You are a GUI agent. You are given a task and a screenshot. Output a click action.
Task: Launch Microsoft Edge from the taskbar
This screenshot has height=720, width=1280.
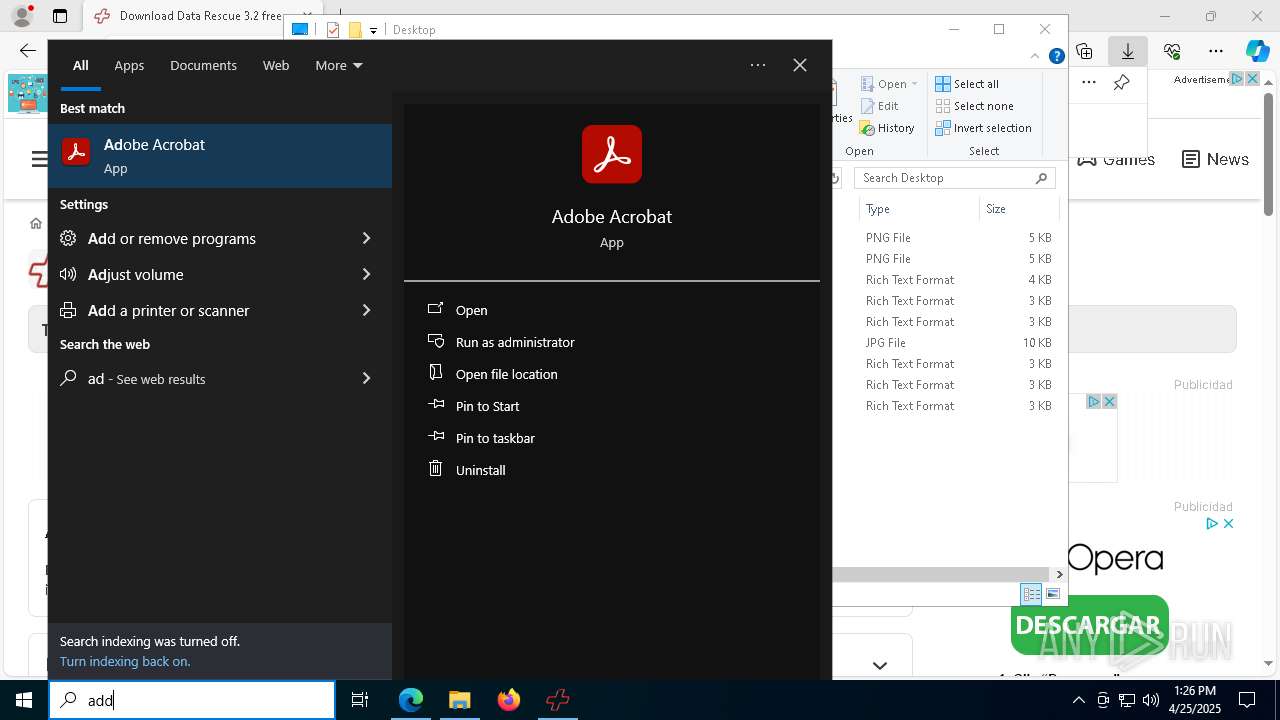[x=411, y=700]
